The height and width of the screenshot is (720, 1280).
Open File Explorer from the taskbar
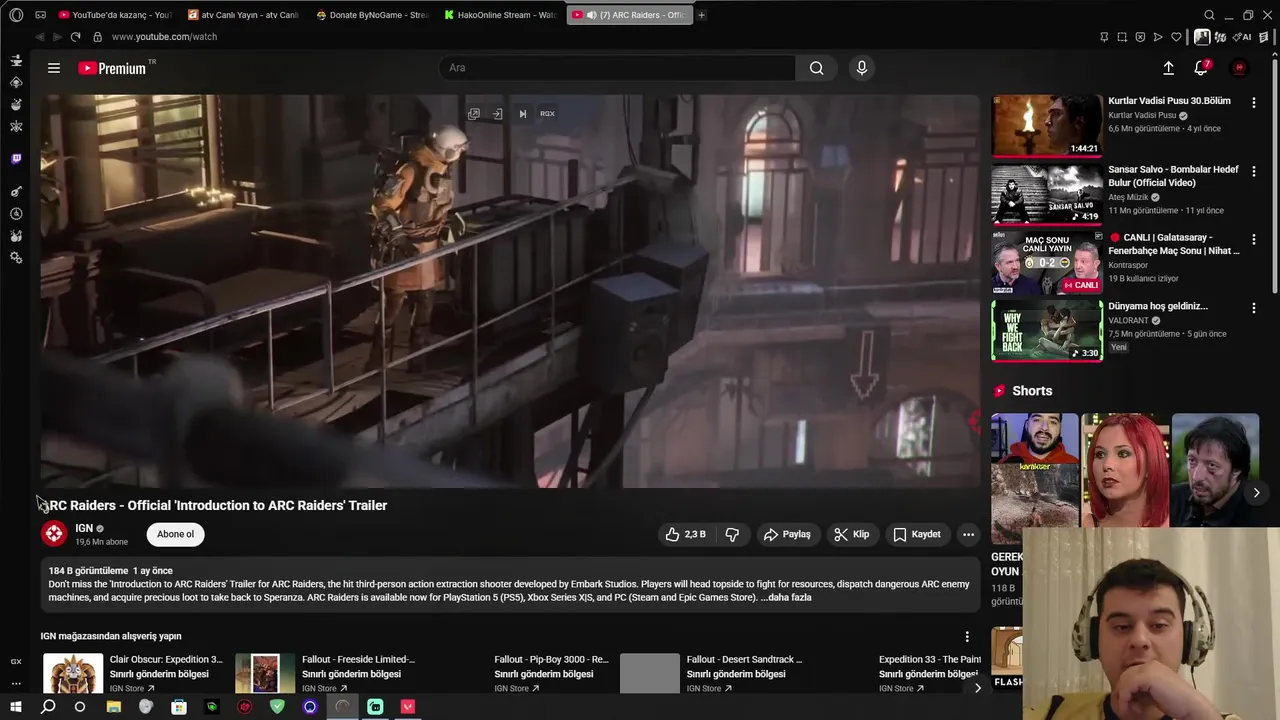click(113, 707)
